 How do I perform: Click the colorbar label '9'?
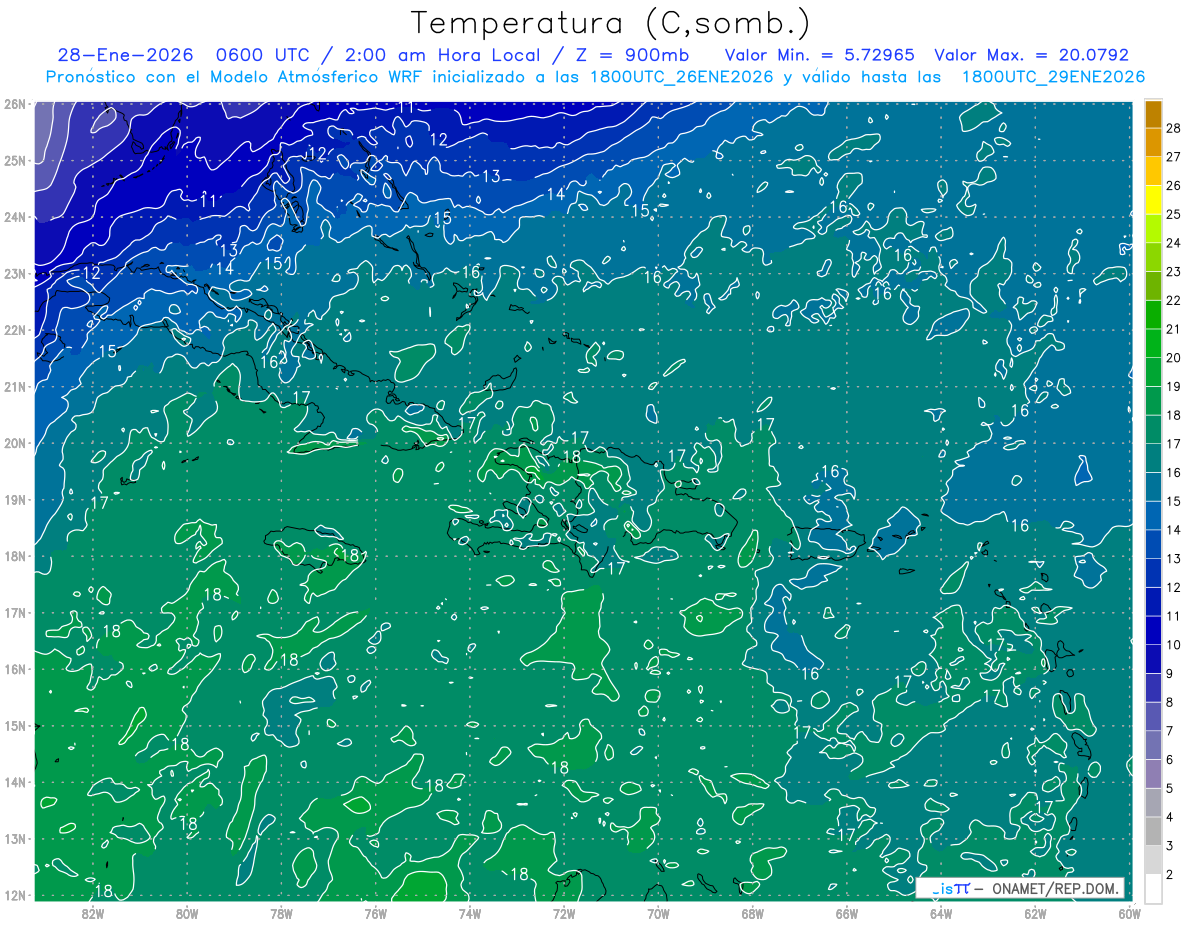click(1170, 674)
